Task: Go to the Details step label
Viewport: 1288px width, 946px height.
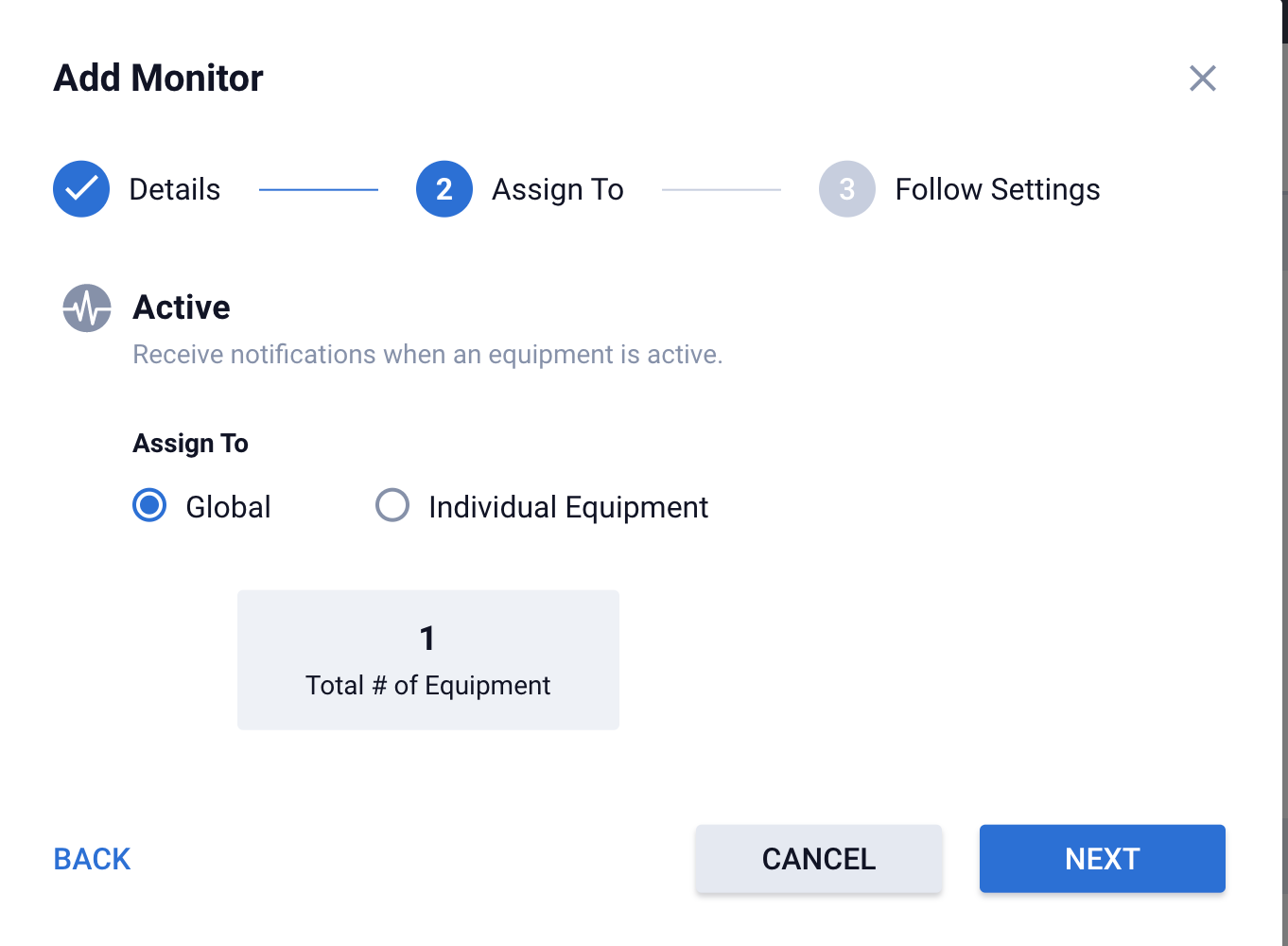Action: pyautogui.click(x=174, y=189)
